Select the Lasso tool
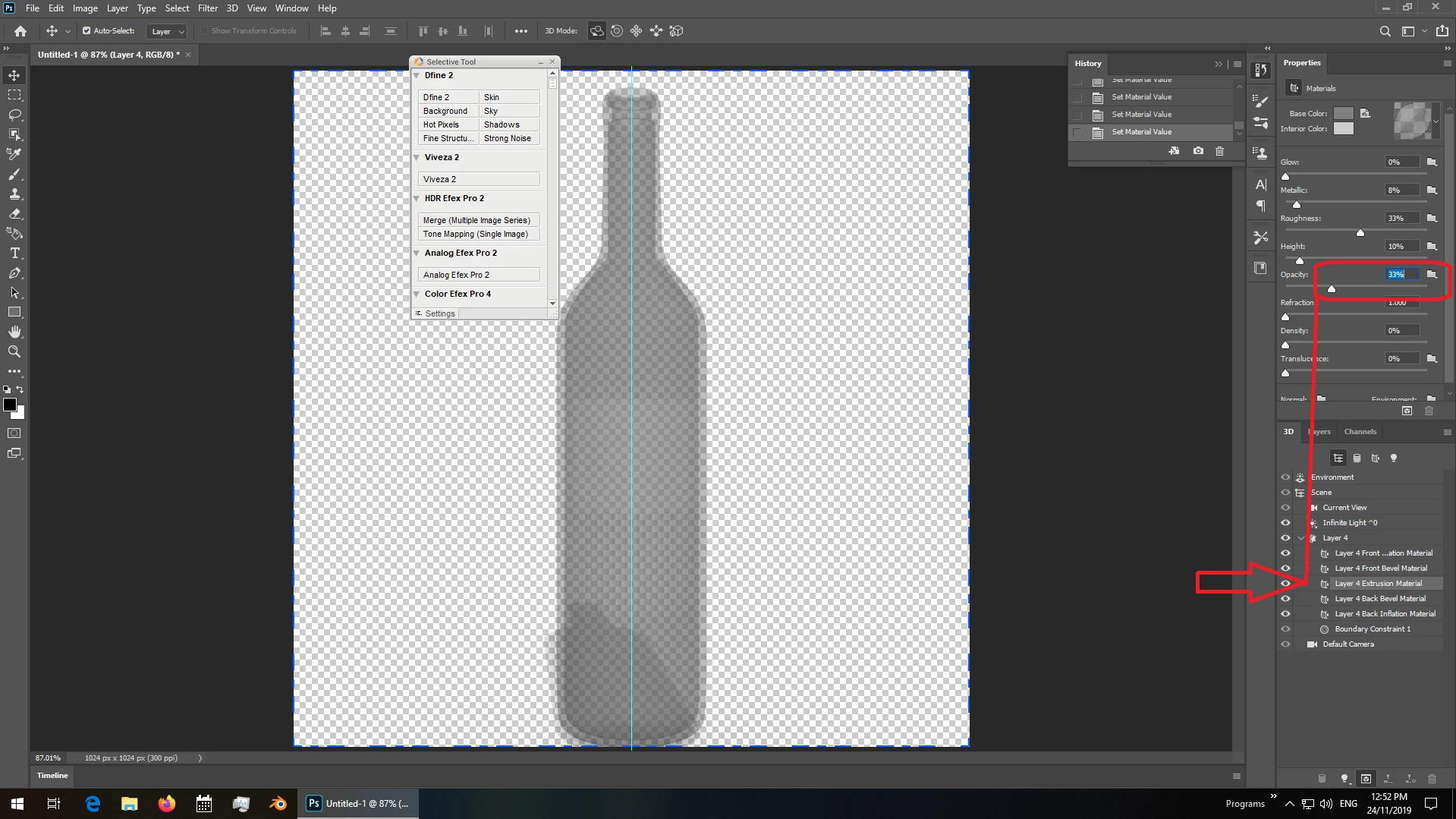Viewport: 1456px width, 819px height. 14,115
